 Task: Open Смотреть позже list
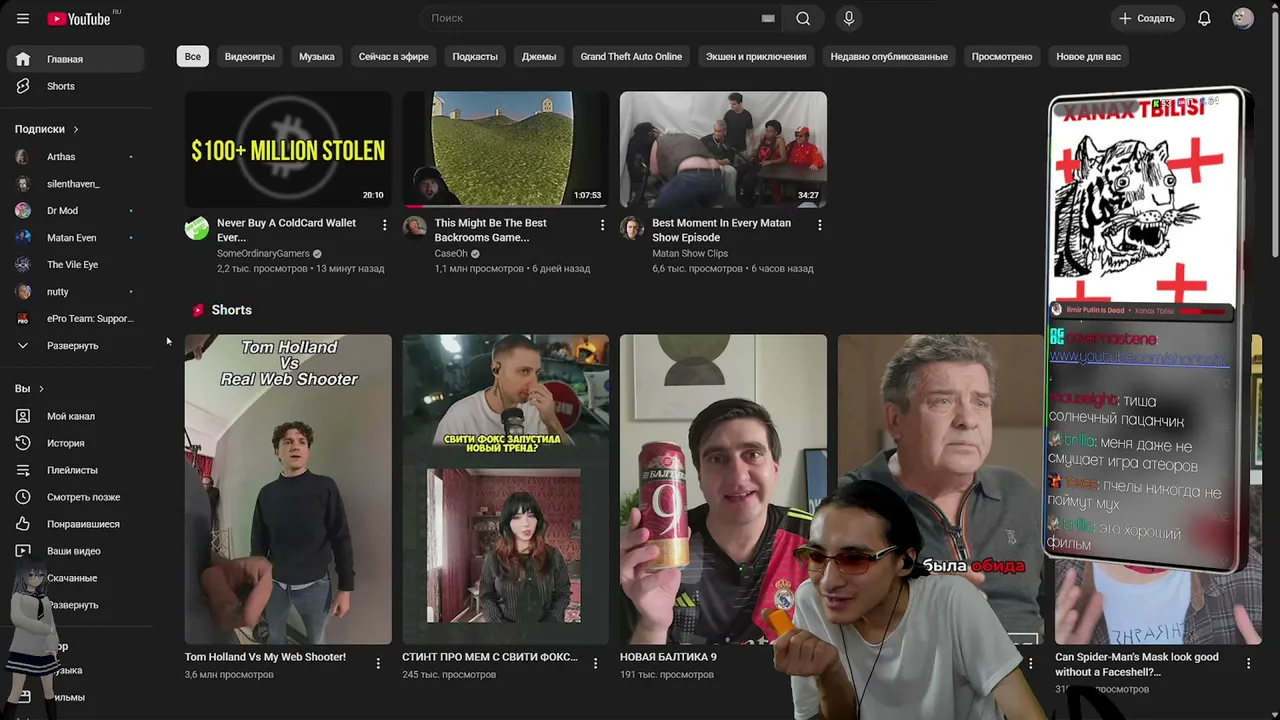click(x=76, y=497)
